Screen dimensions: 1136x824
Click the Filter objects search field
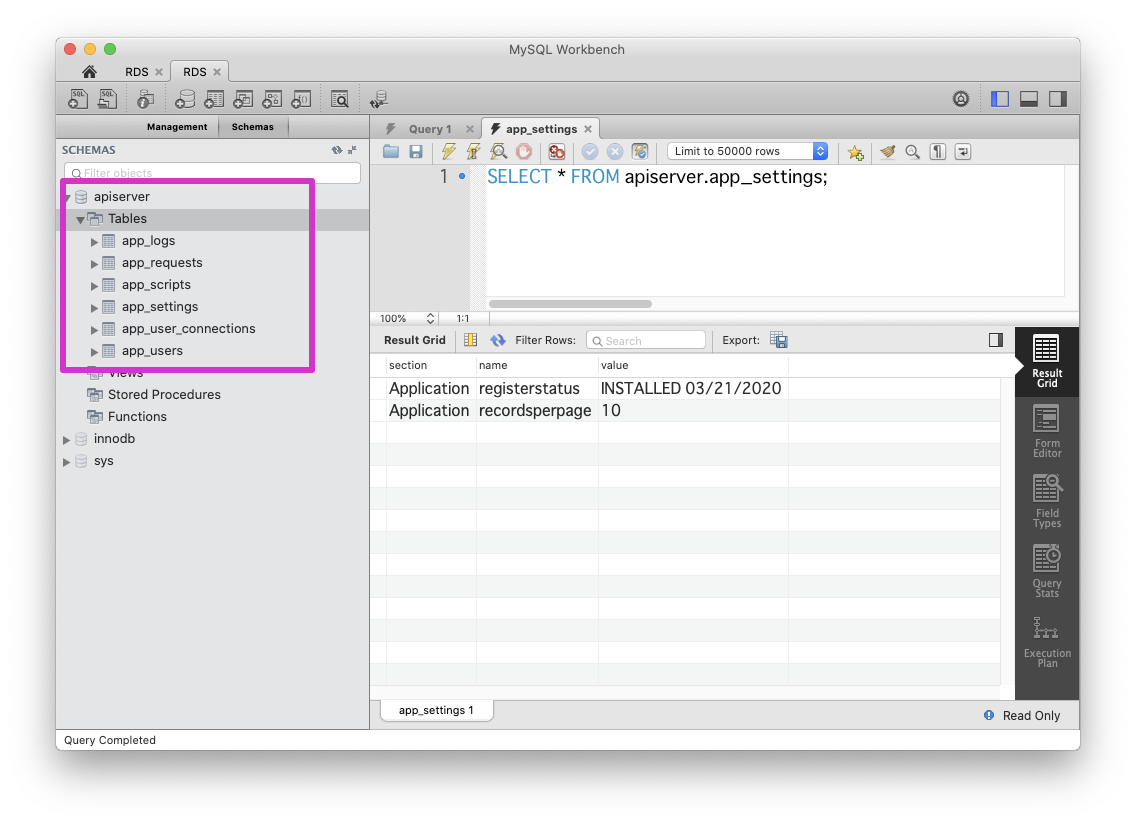tap(212, 173)
